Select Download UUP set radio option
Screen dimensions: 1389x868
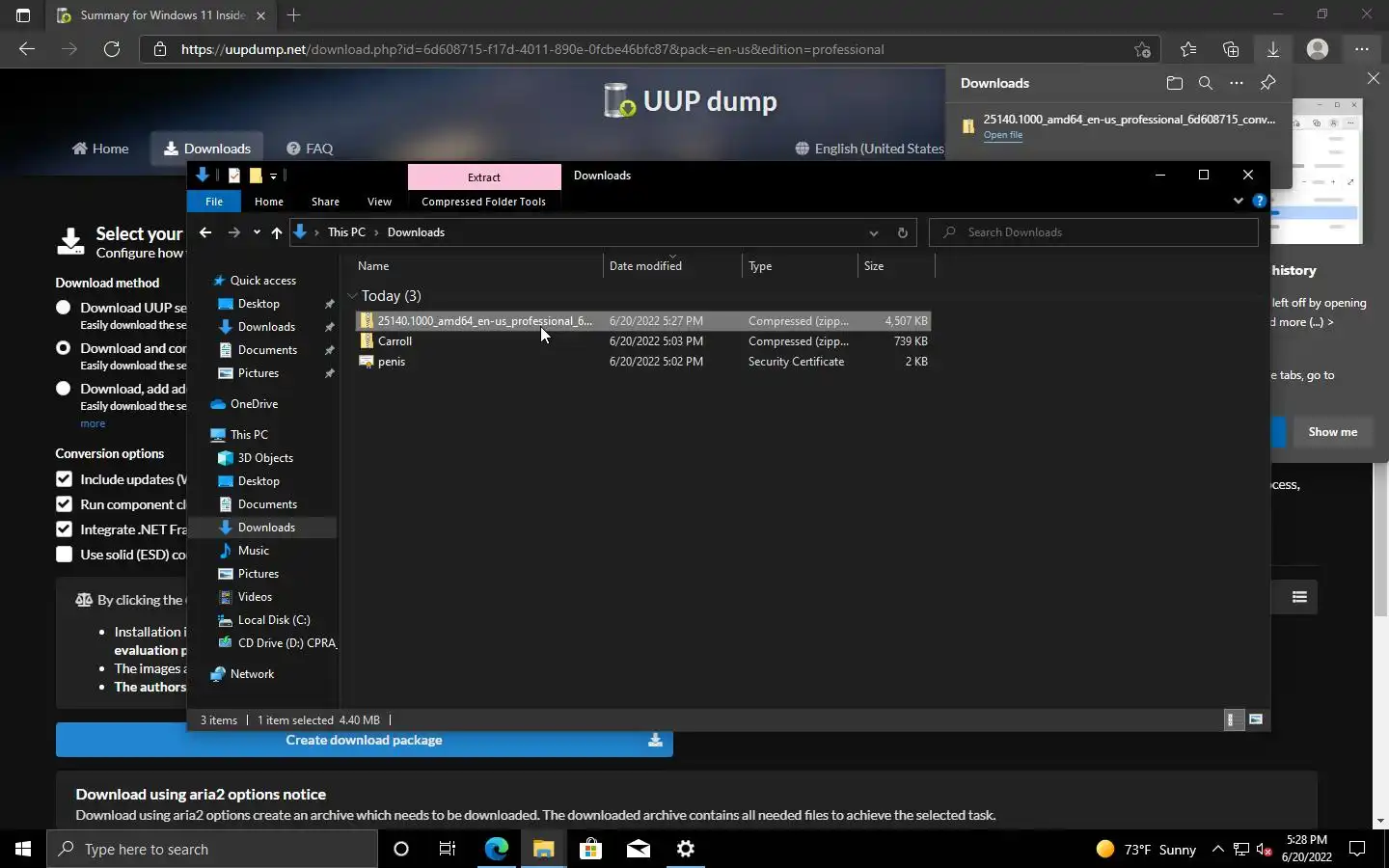[64, 308]
